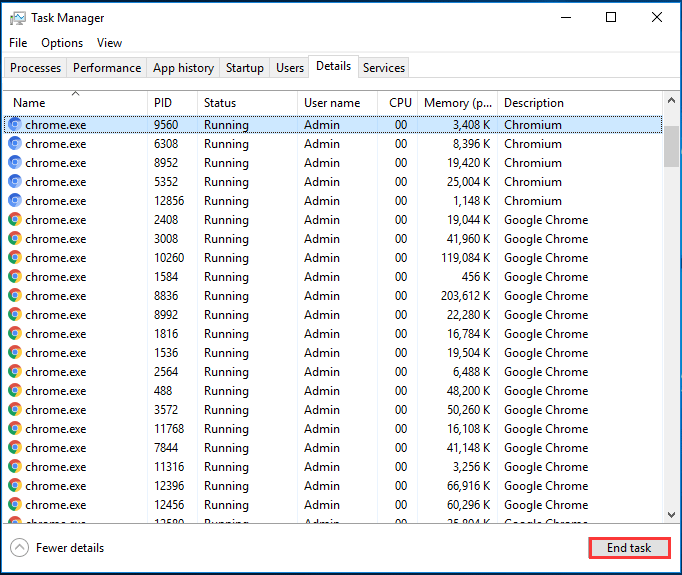Select the Details tab

pyautogui.click(x=334, y=66)
